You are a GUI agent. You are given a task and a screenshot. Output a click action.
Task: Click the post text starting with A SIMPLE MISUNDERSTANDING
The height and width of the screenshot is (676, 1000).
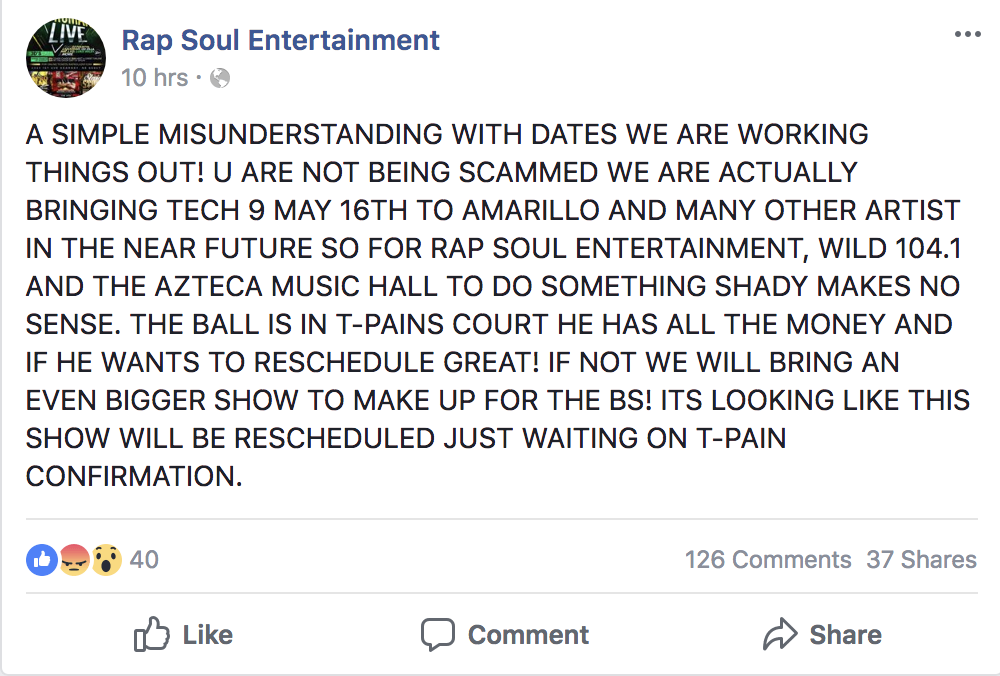pos(498,305)
